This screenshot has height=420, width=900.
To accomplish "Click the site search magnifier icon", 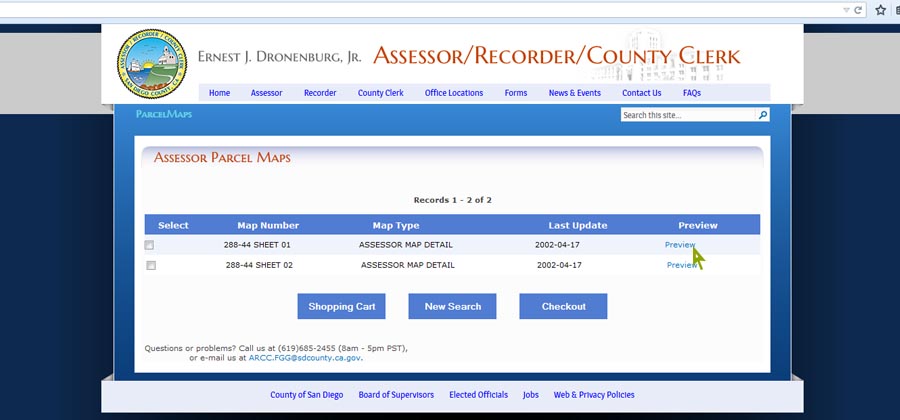I will (763, 115).
